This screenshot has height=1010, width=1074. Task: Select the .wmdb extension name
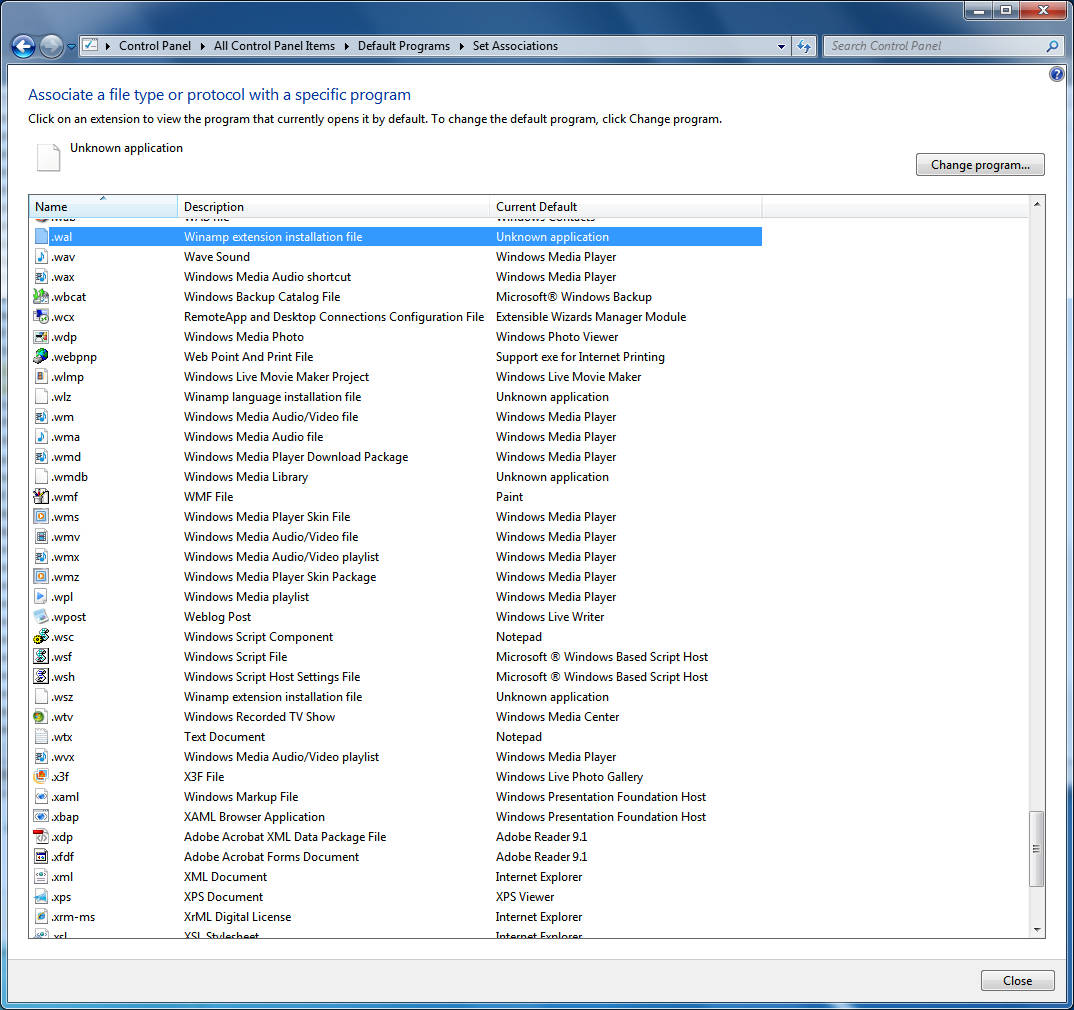tap(69, 477)
